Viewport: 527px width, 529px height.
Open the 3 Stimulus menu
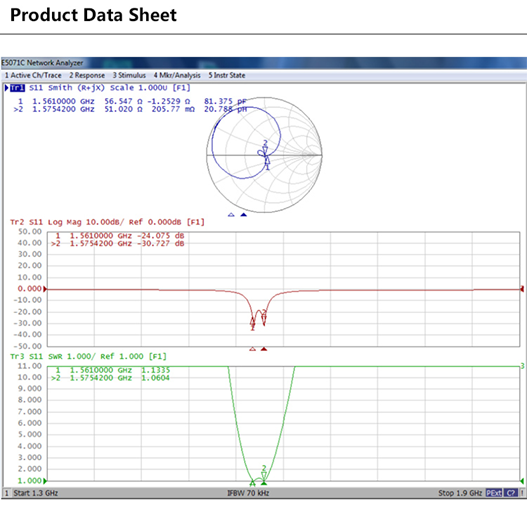129,75
